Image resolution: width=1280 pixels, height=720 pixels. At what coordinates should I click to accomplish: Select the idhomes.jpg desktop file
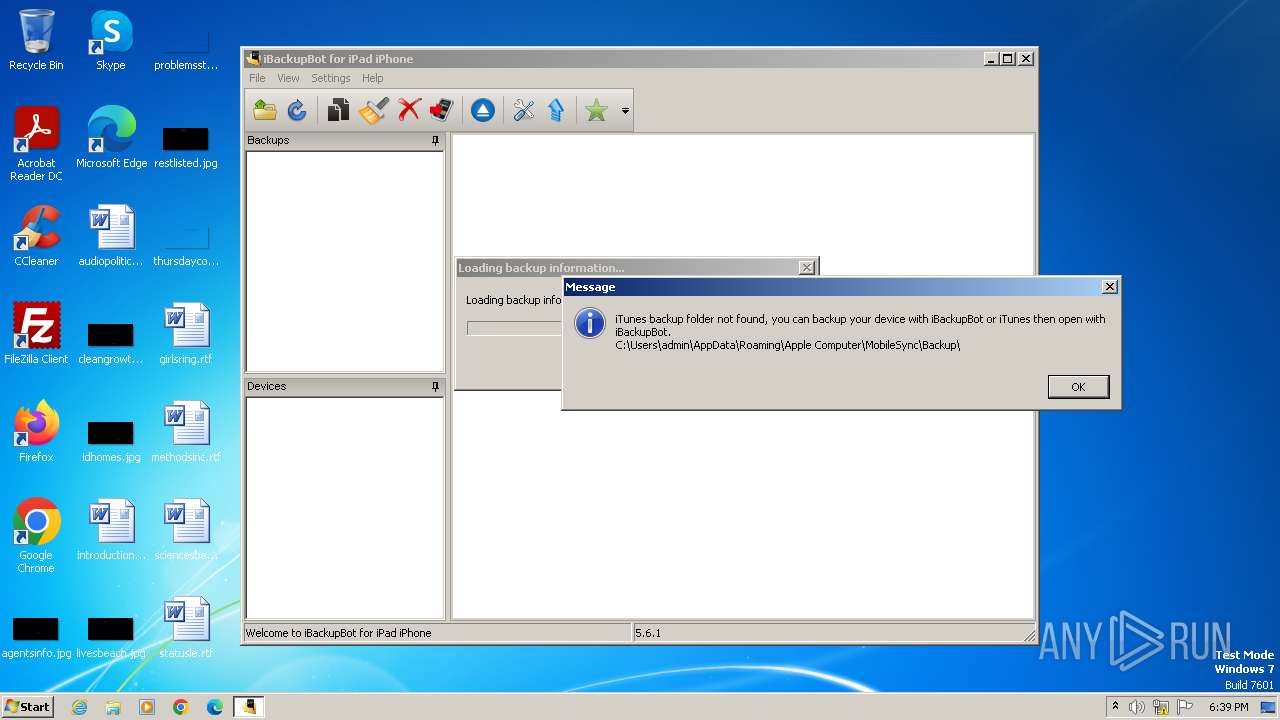[111, 440]
